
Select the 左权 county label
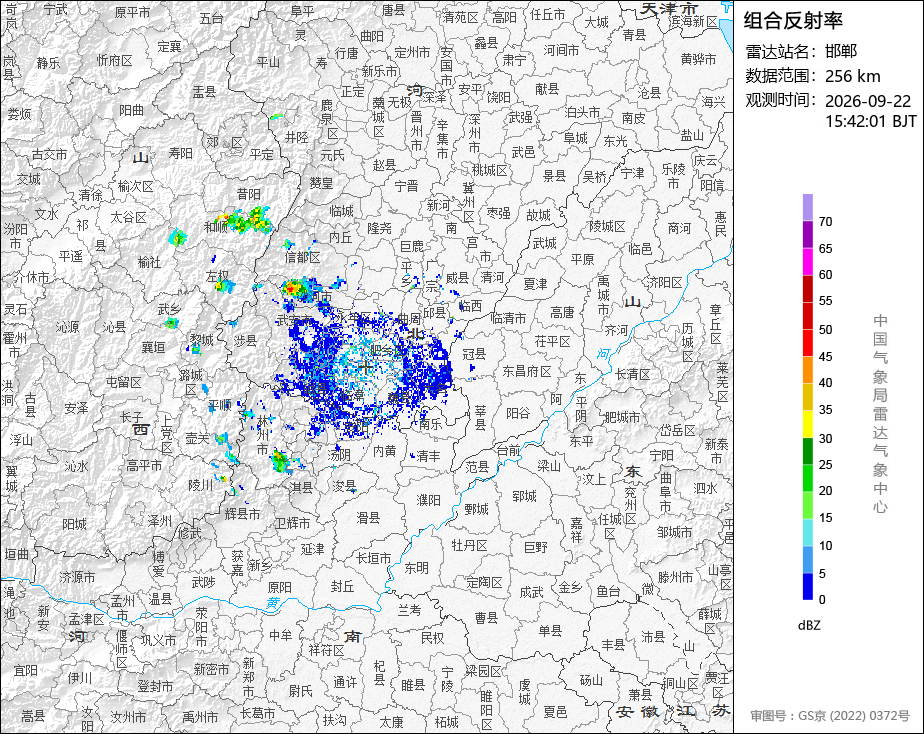pos(217,275)
